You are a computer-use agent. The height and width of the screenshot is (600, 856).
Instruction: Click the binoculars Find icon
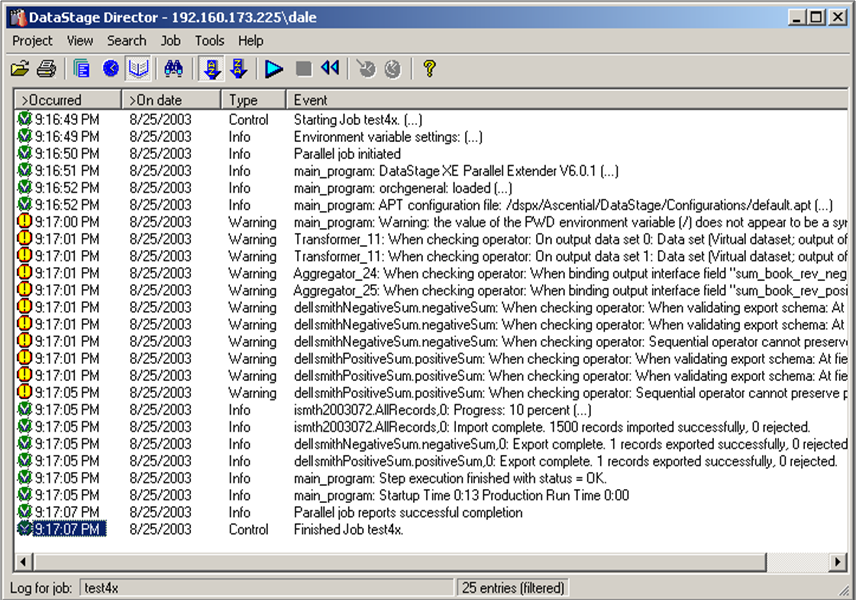[173, 69]
